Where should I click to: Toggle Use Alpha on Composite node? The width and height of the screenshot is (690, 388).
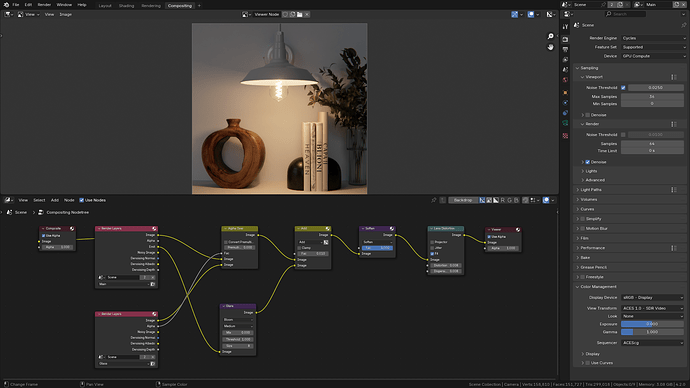pyautogui.click(x=44, y=236)
